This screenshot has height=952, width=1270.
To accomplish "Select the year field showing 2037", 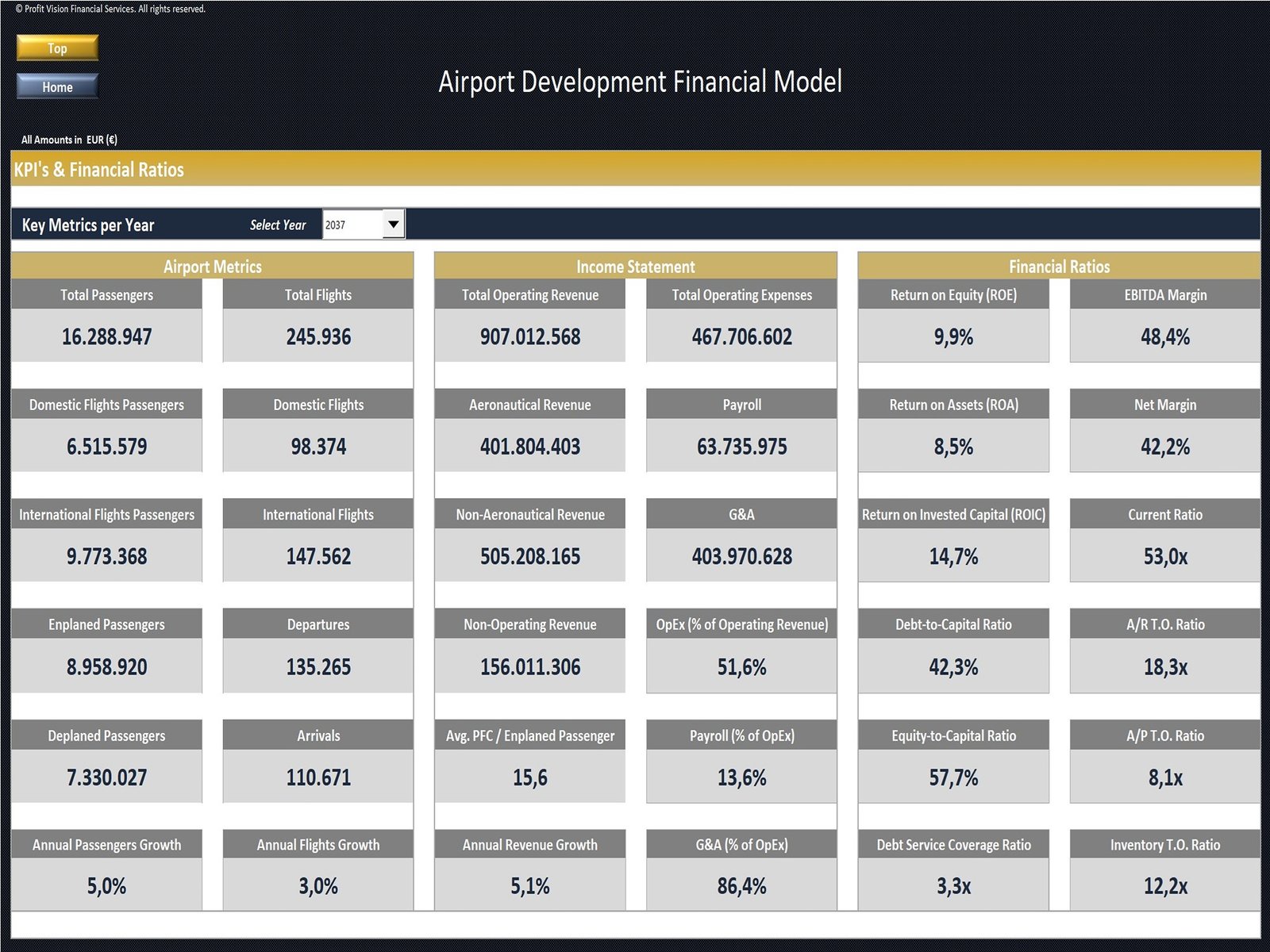I will coord(352,225).
